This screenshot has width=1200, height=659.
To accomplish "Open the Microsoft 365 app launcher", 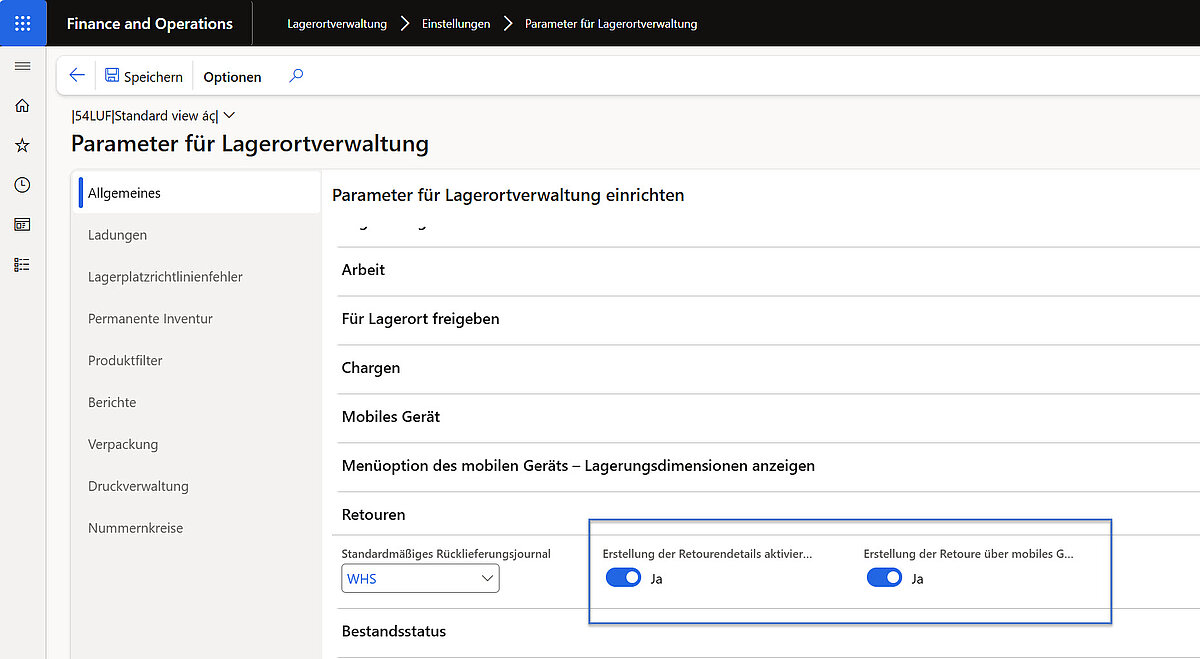I will [x=22, y=22].
